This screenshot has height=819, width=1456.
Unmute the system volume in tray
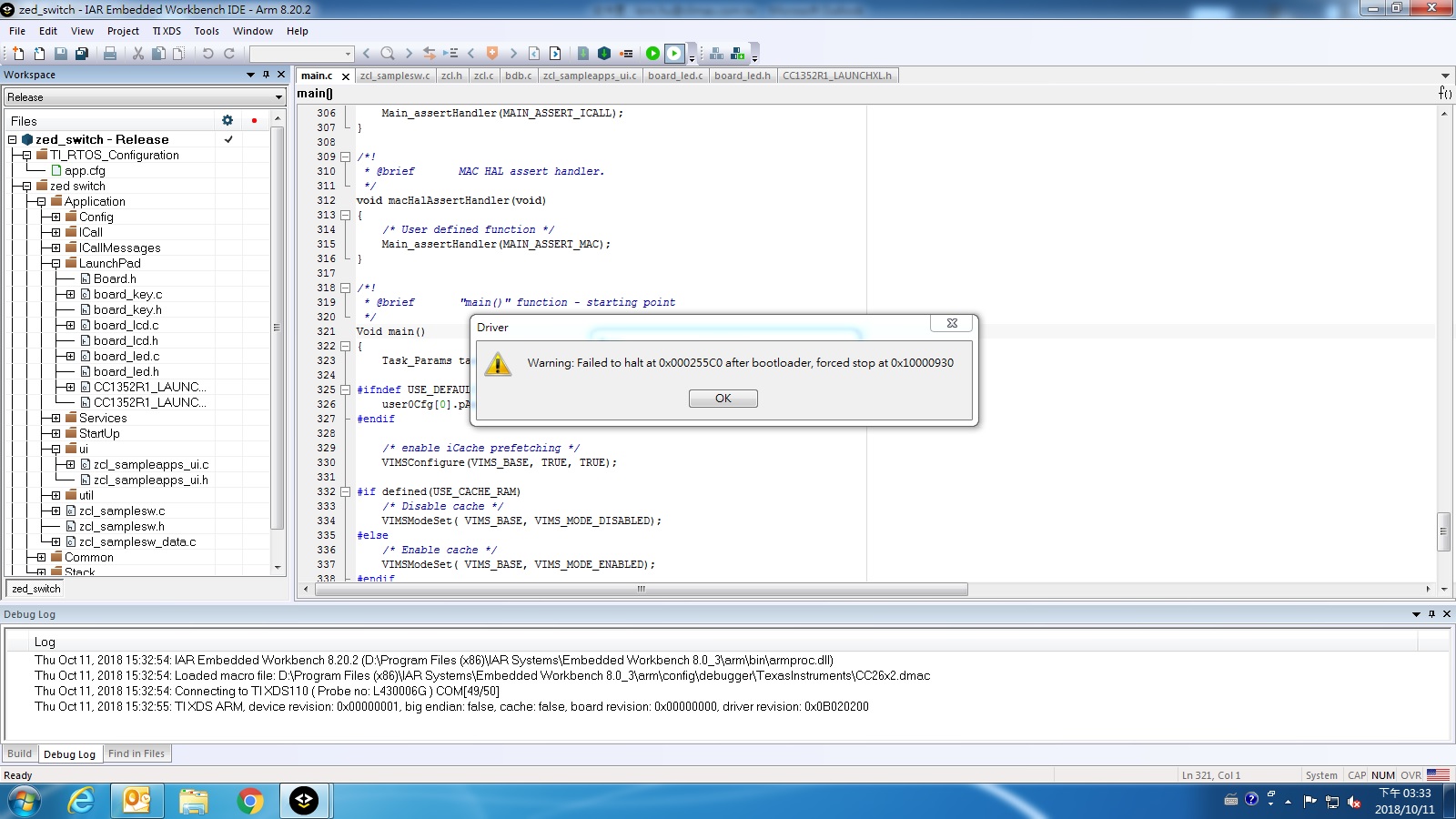[x=1354, y=802]
